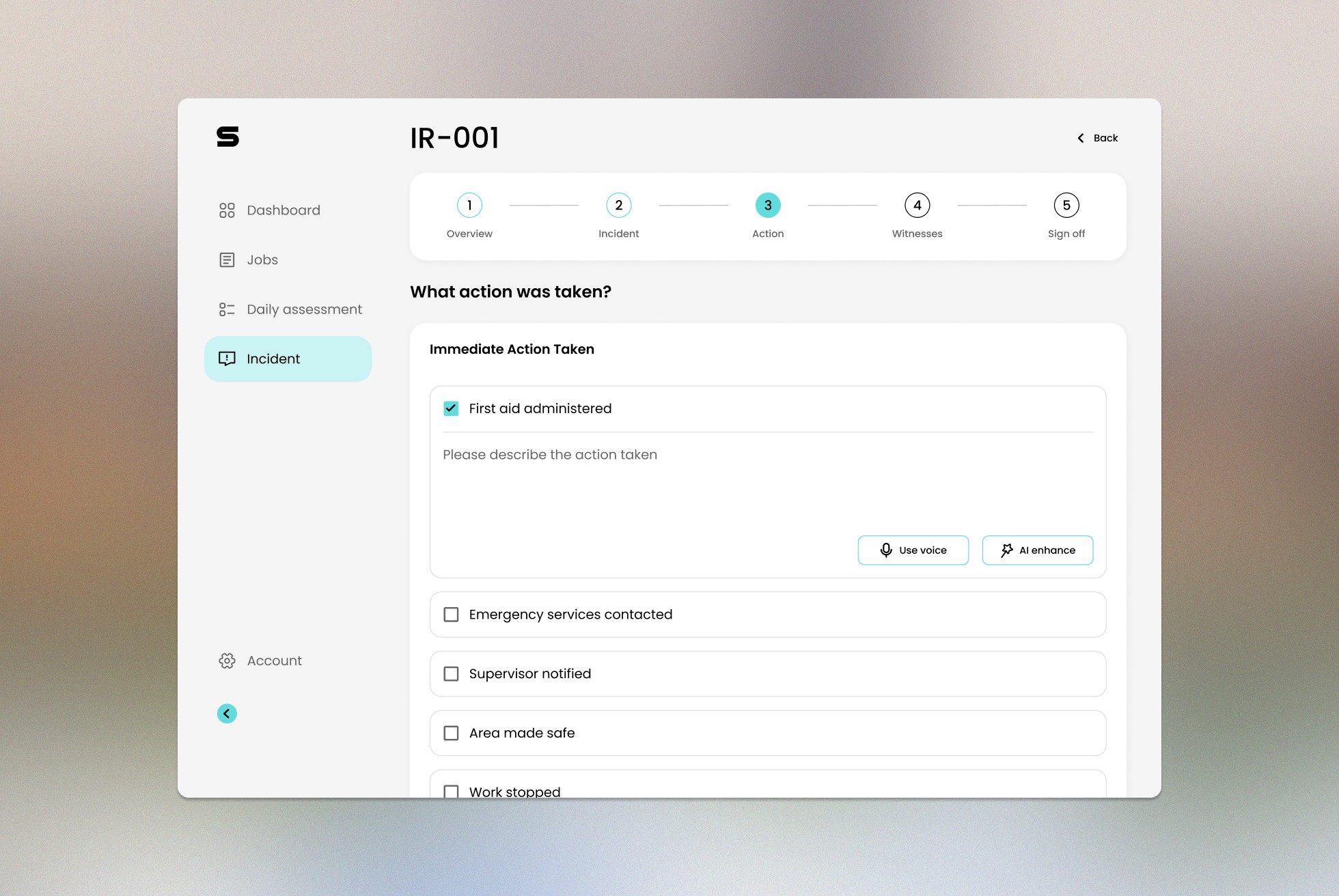Click the Incident alert bubble icon
1339x896 pixels.
(227, 359)
